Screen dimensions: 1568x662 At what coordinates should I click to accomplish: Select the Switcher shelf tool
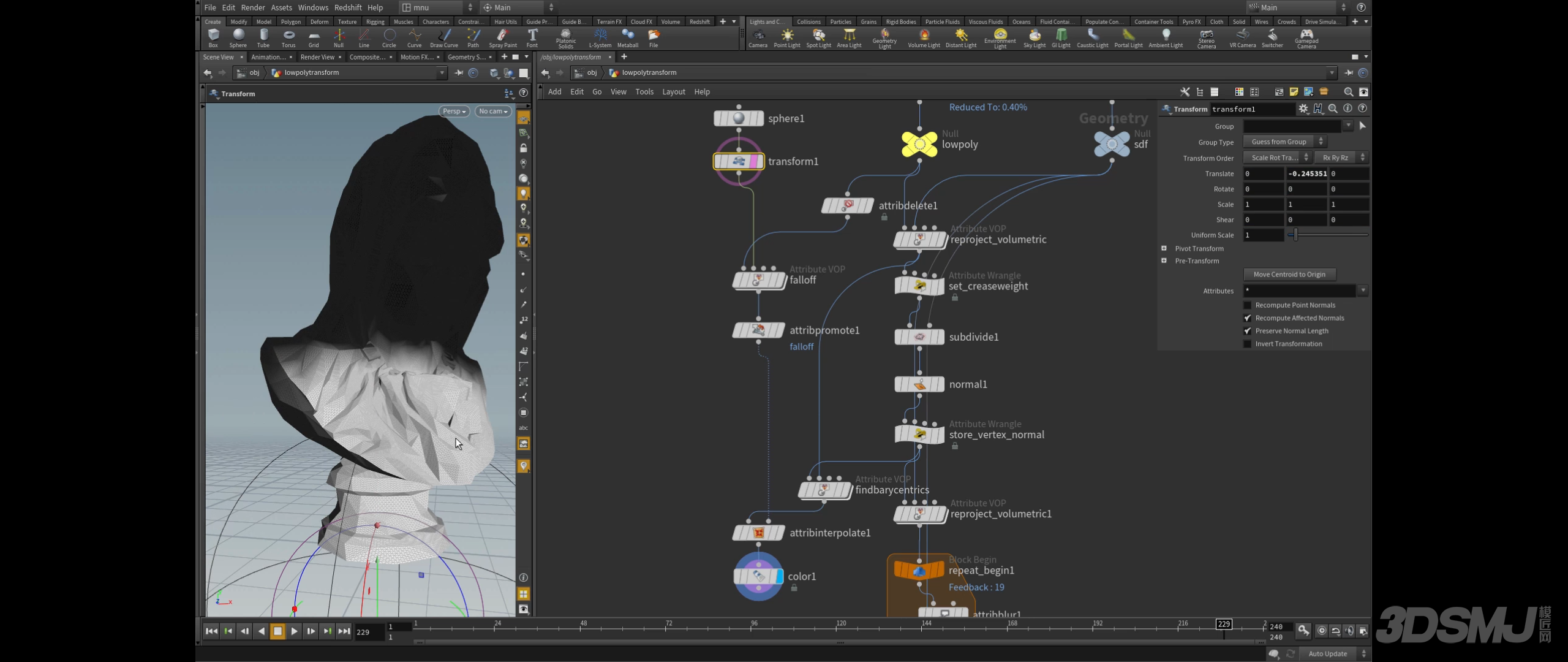point(1273,38)
